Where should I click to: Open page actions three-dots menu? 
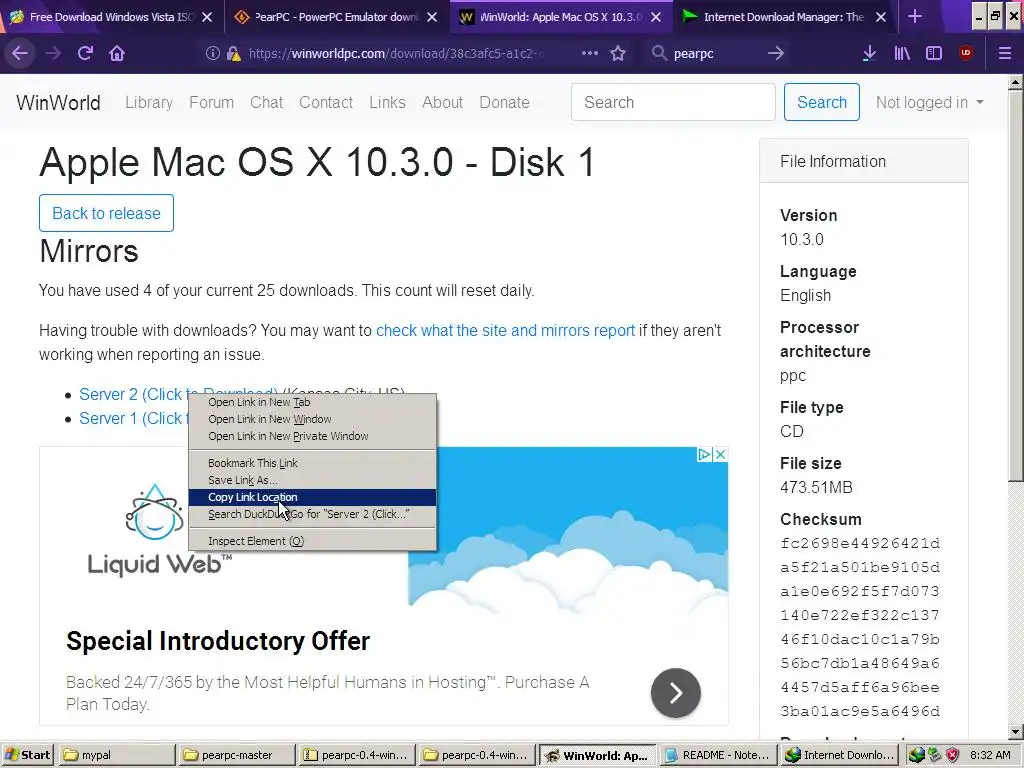(x=590, y=54)
